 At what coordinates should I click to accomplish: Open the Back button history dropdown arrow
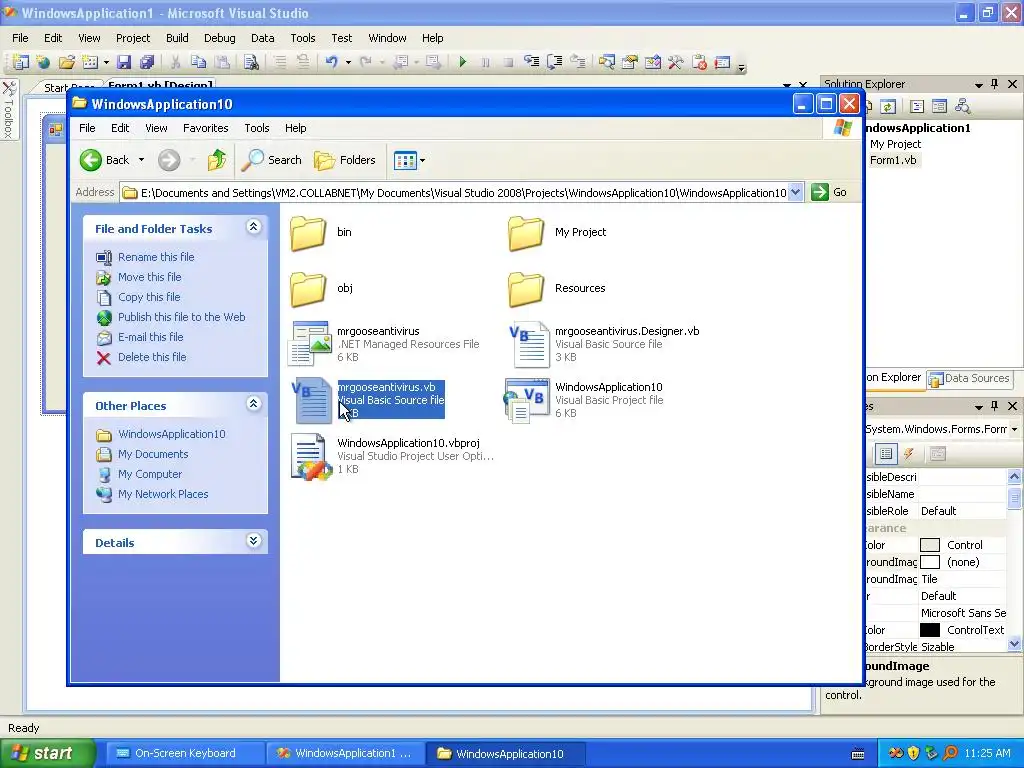(x=141, y=160)
